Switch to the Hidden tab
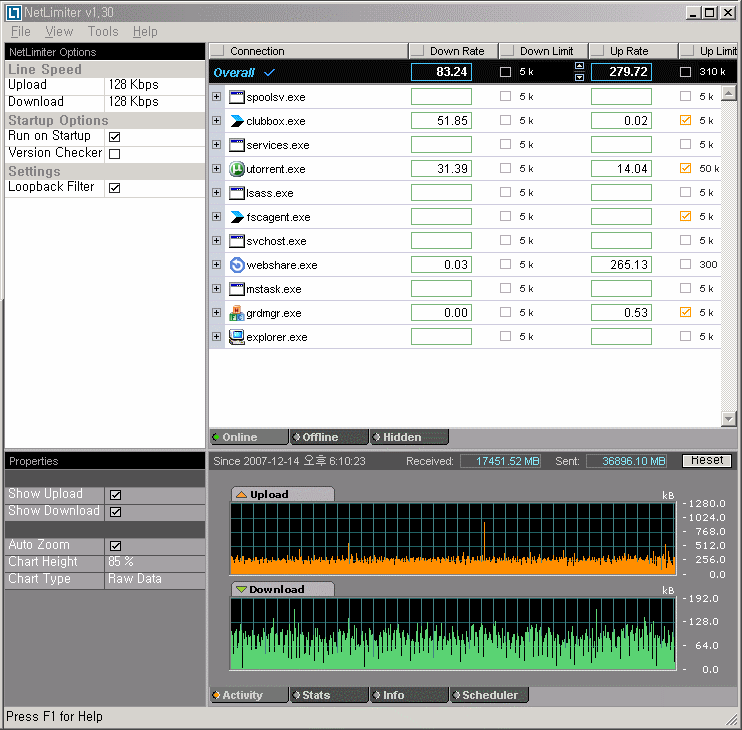Viewport: 742px width, 730px height. pos(409,437)
